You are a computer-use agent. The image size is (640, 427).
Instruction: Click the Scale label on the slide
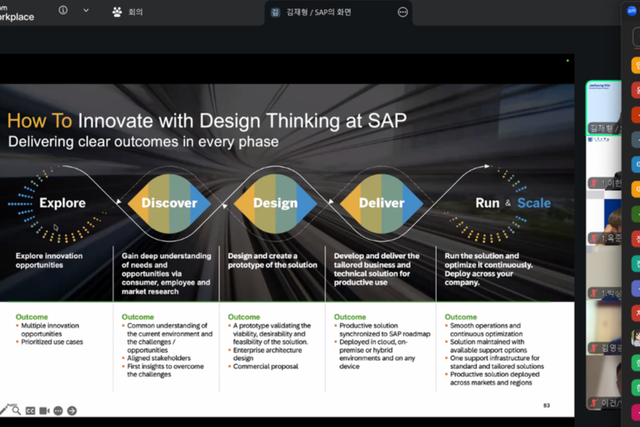click(x=534, y=203)
